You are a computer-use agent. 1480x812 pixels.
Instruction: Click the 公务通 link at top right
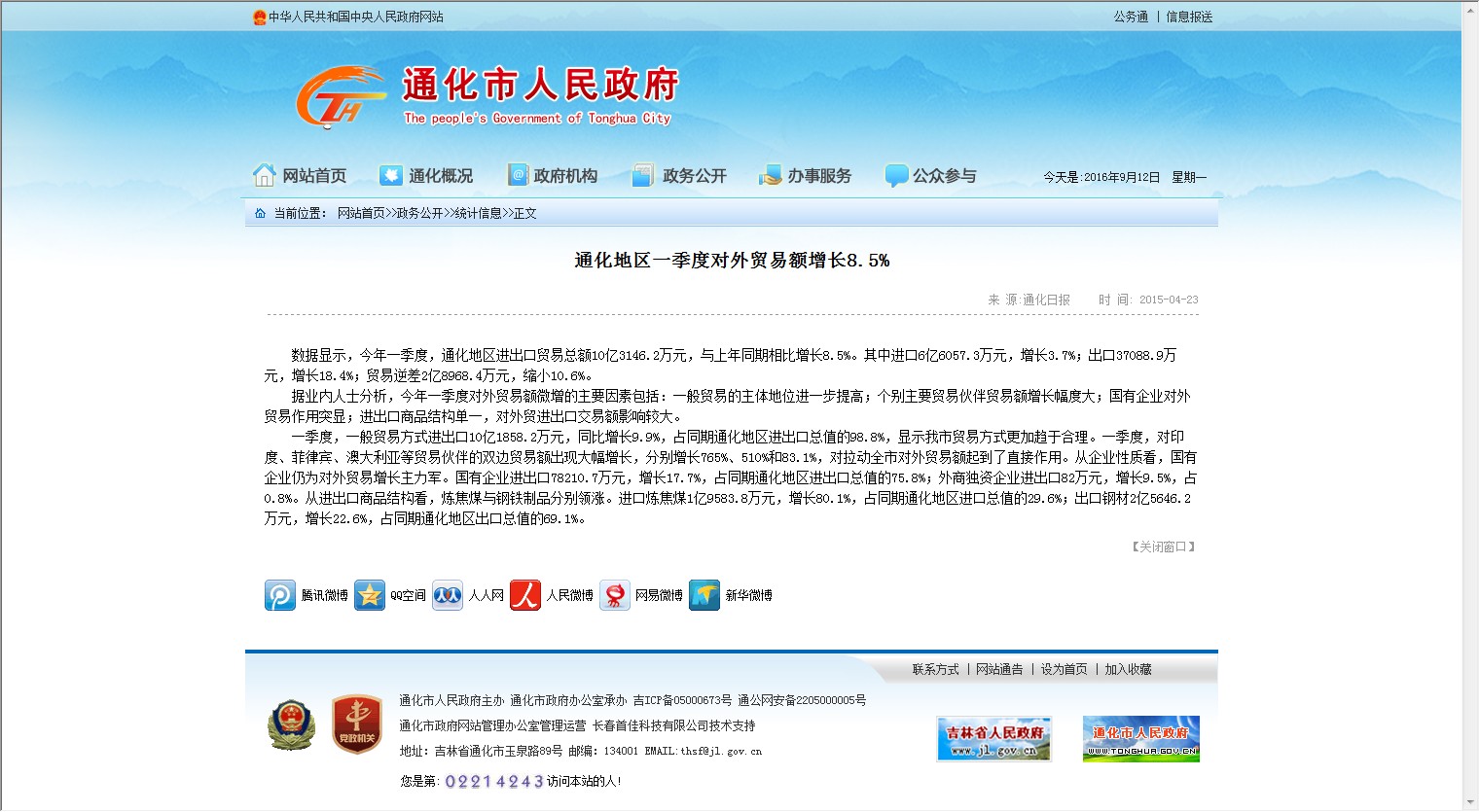pyautogui.click(x=1131, y=18)
